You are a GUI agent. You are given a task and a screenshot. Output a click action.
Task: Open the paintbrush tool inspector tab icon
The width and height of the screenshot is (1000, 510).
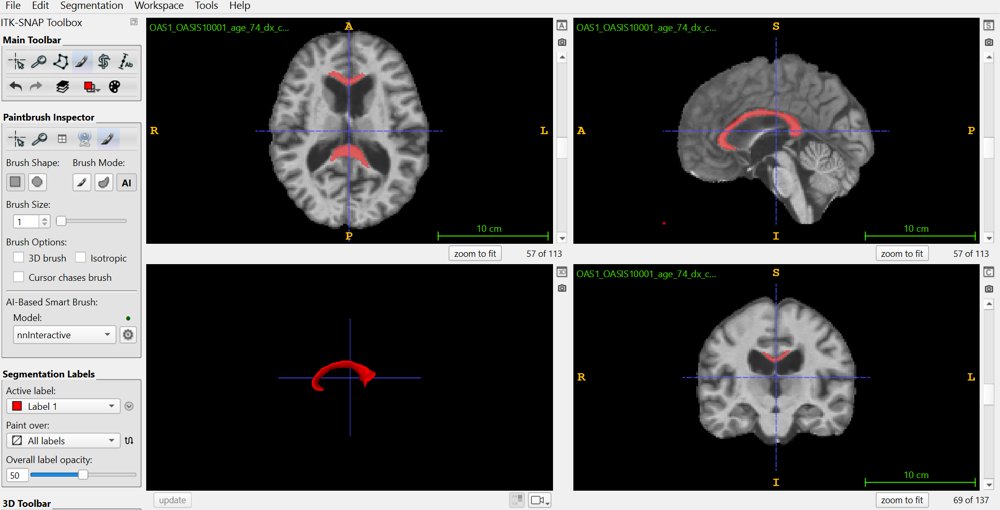coord(108,138)
